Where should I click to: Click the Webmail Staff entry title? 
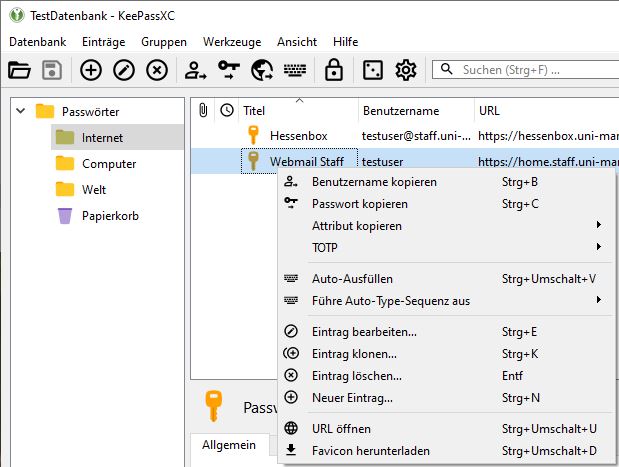coord(307,162)
